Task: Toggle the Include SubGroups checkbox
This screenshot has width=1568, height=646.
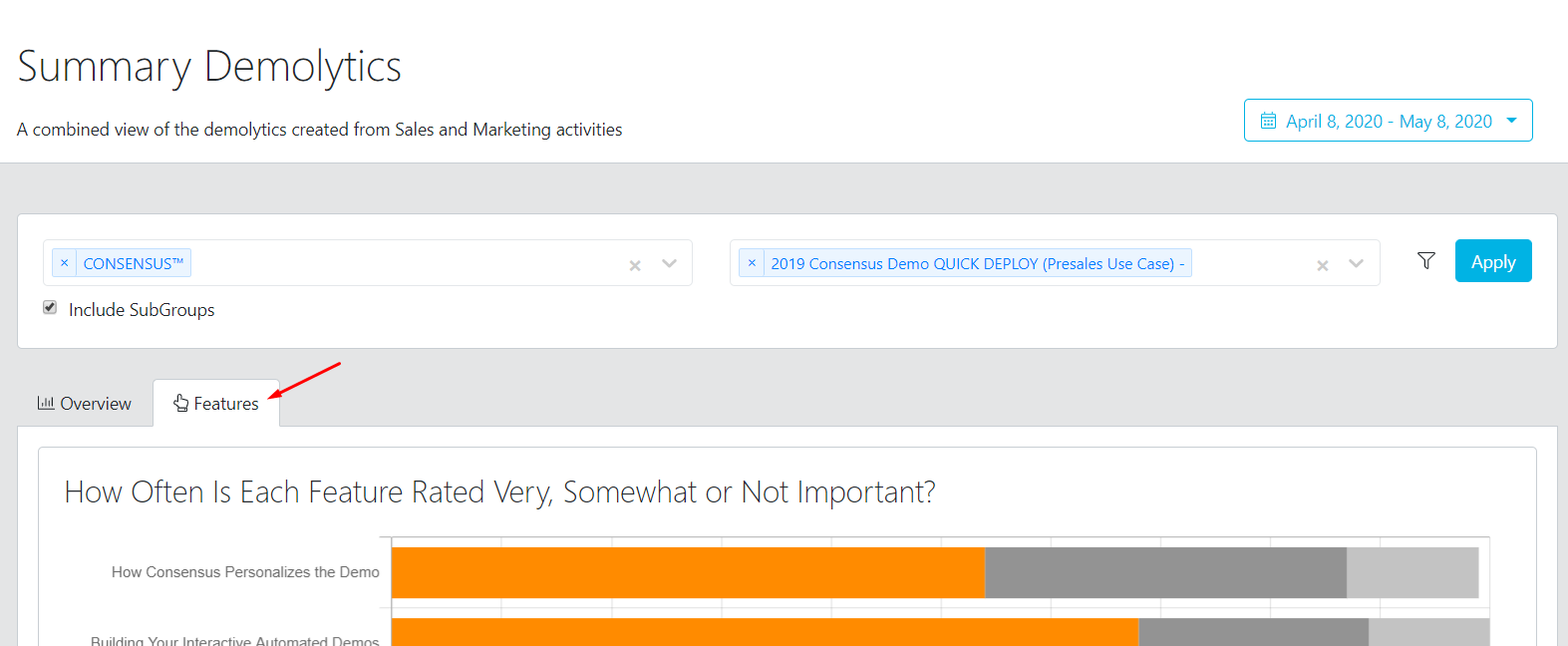Action: tap(50, 307)
